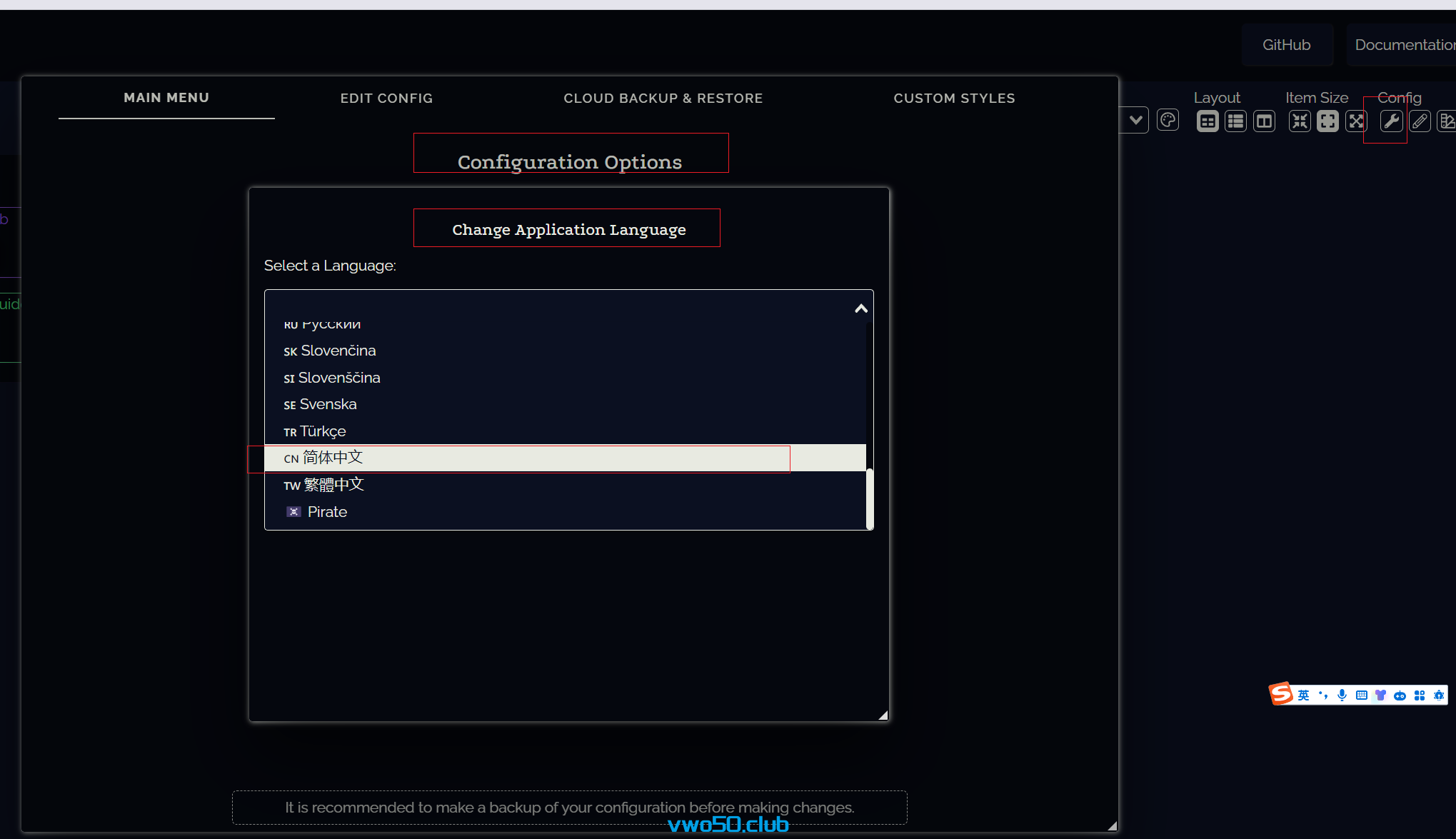Open the Cloud Backup & Restore tab
The height and width of the screenshot is (839, 1456).
(x=663, y=99)
